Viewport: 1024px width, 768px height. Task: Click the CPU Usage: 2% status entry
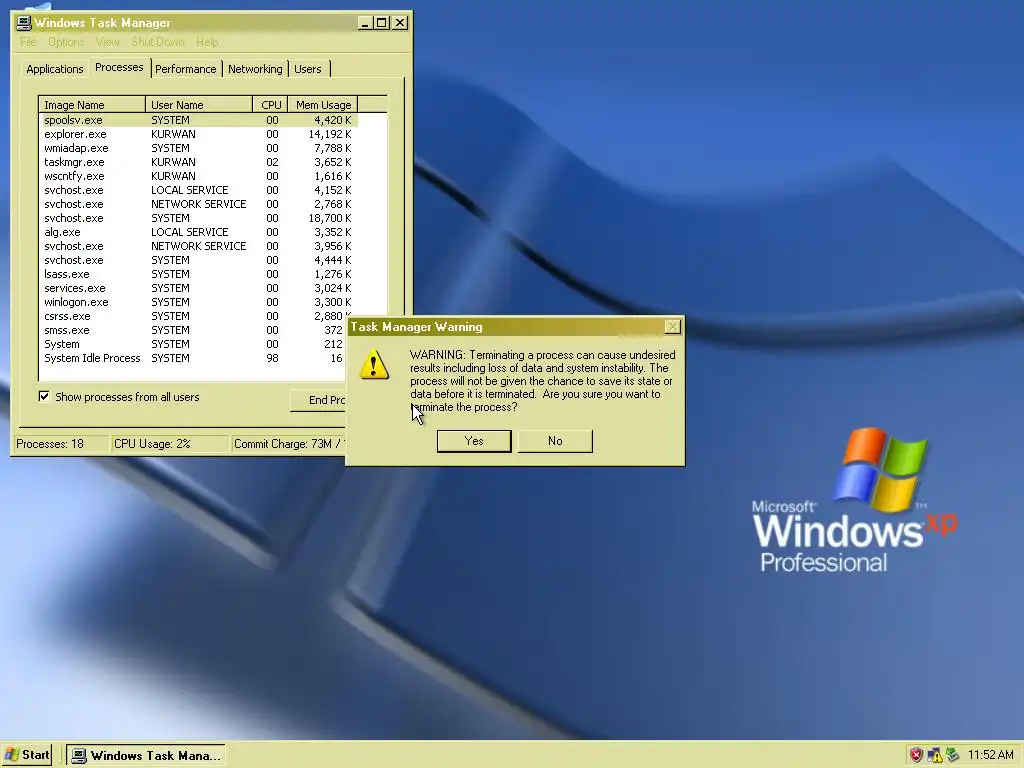coord(170,444)
